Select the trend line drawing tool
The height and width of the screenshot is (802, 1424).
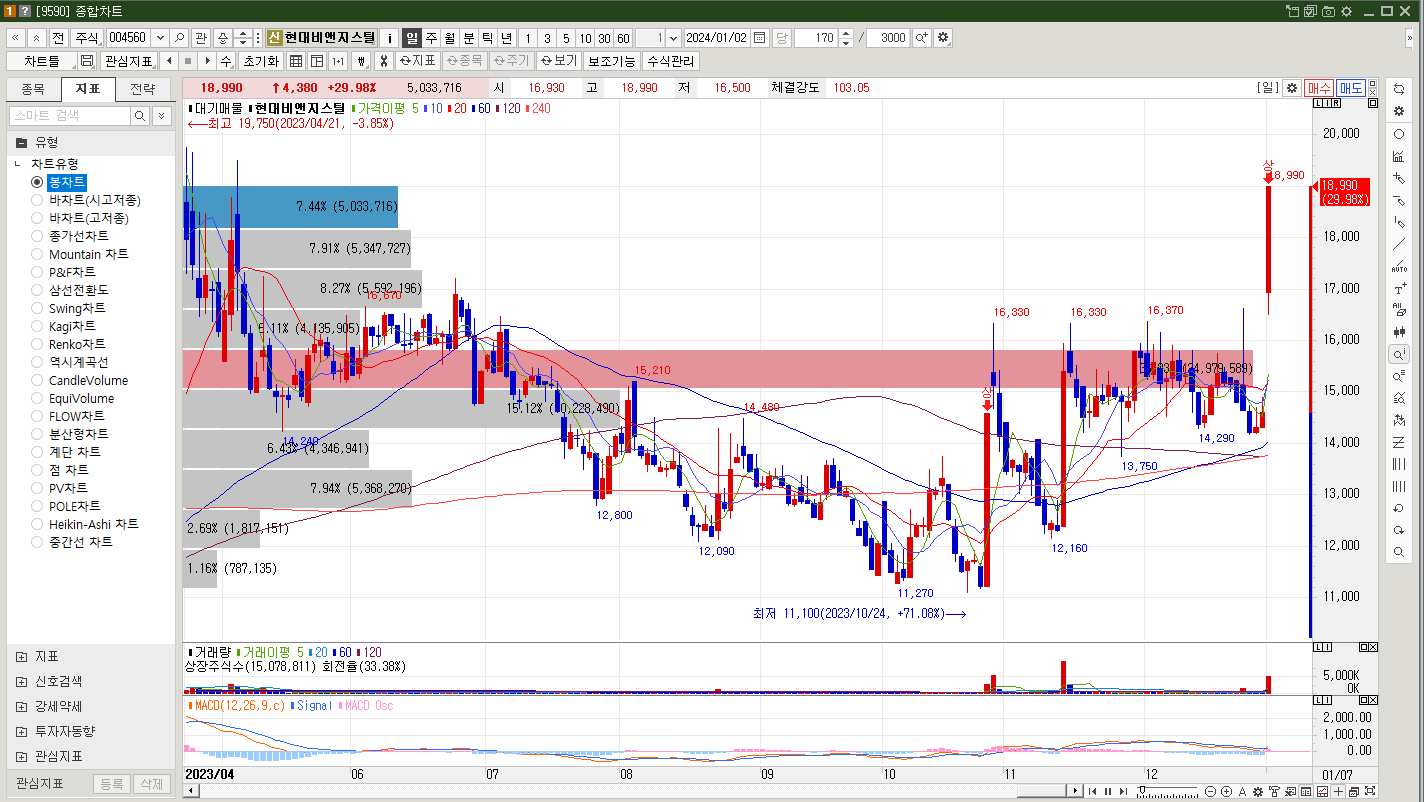pos(1399,244)
